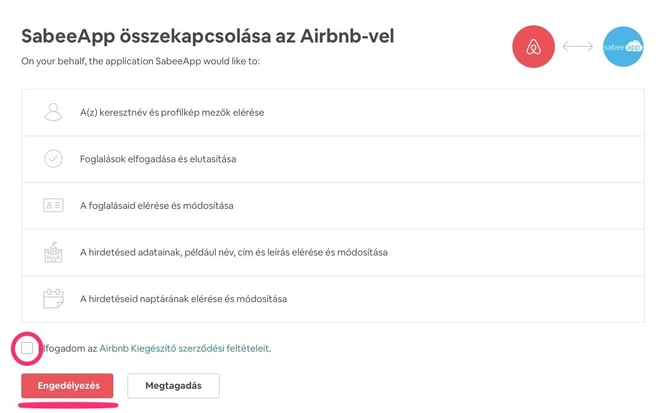Click the foglalásaid elérése és módosítása row
Screen dimensions: 670x413
click(x=156, y=206)
